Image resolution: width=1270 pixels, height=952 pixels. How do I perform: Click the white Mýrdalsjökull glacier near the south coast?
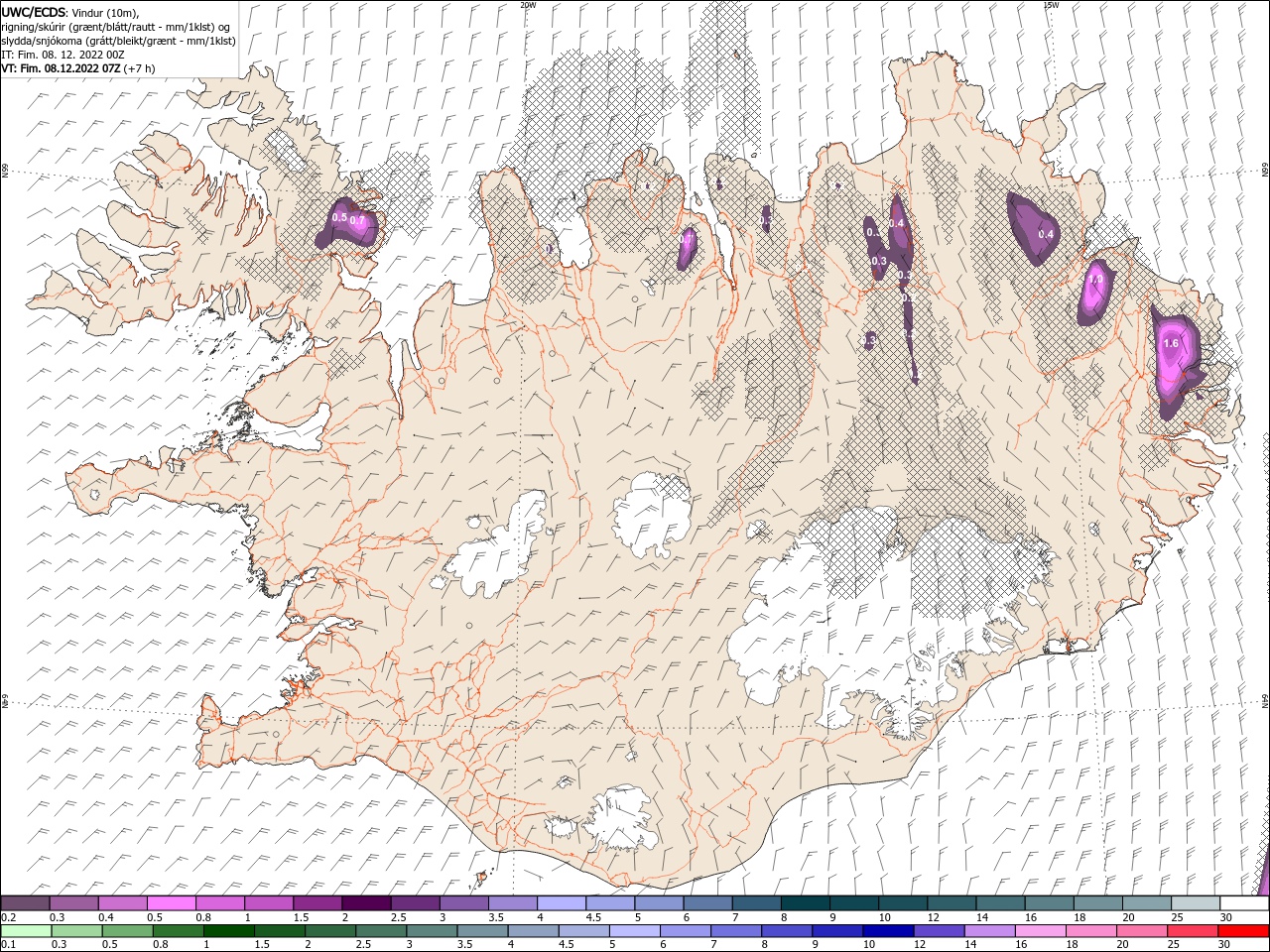click(x=620, y=818)
